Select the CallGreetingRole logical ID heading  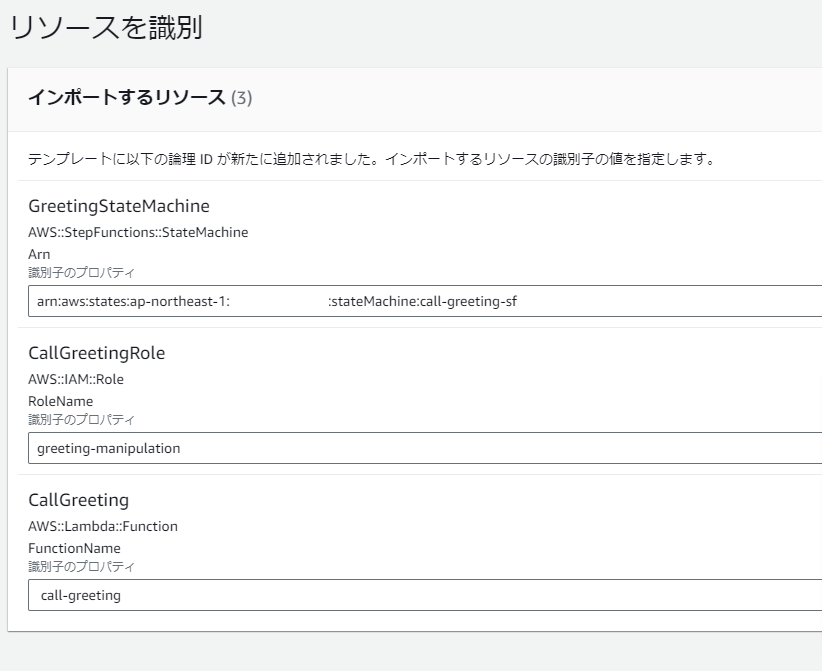click(96, 353)
